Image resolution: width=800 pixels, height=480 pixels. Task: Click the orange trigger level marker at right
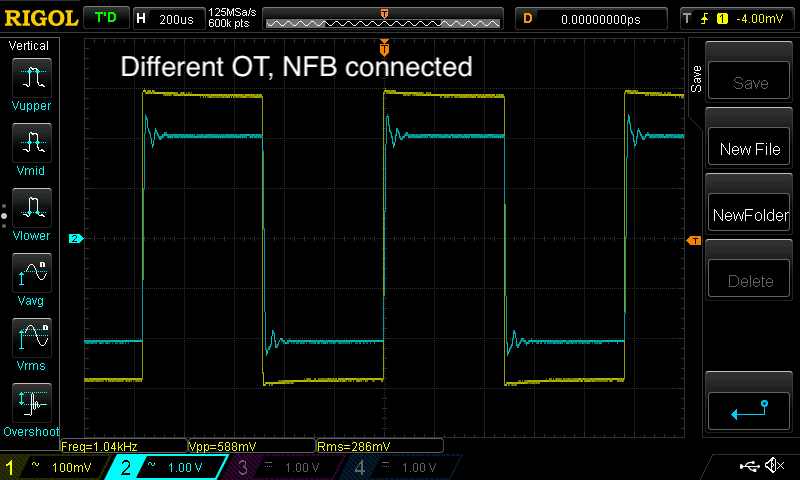coord(694,240)
